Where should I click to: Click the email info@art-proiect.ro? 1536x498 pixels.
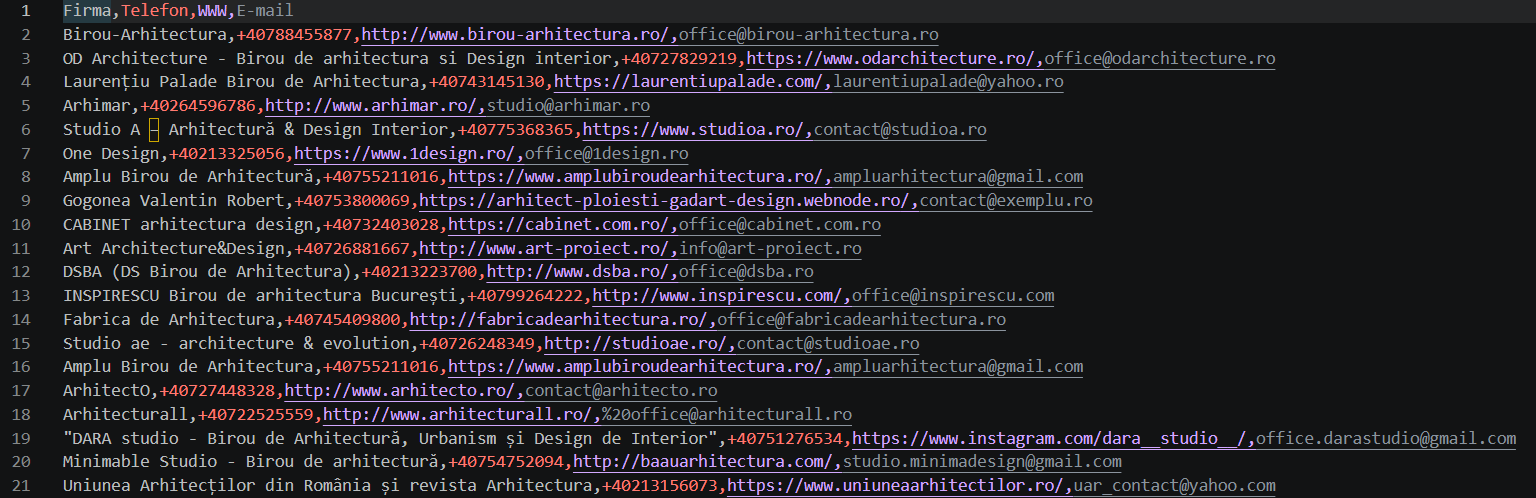click(770, 249)
